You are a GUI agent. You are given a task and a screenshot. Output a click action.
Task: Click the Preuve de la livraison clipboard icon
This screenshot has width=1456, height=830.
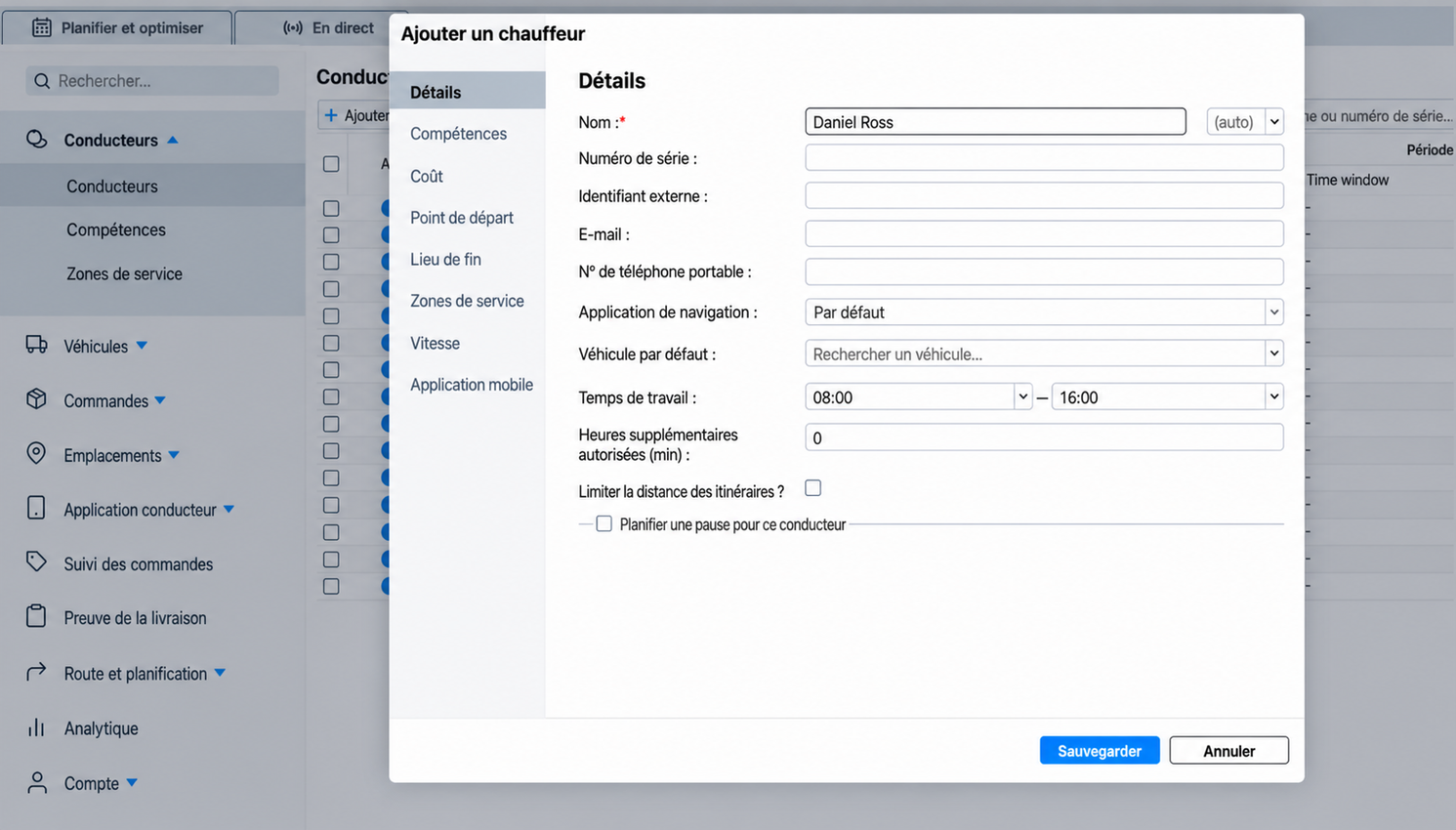(x=36, y=616)
